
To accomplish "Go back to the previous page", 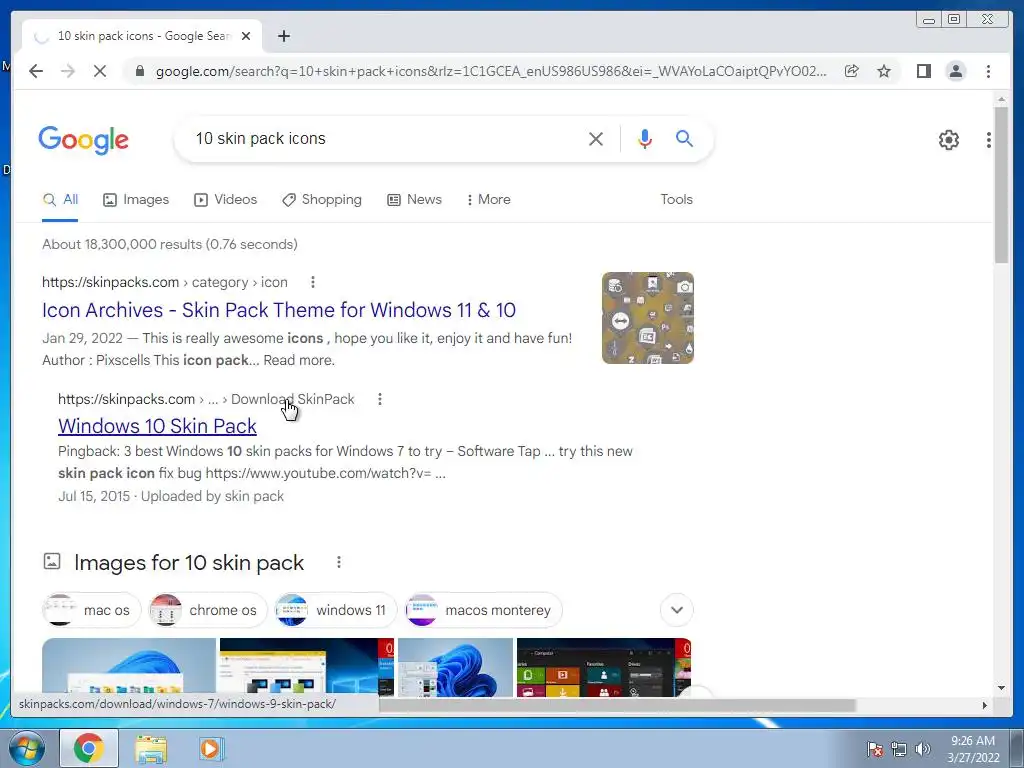I will click(36, 71).
